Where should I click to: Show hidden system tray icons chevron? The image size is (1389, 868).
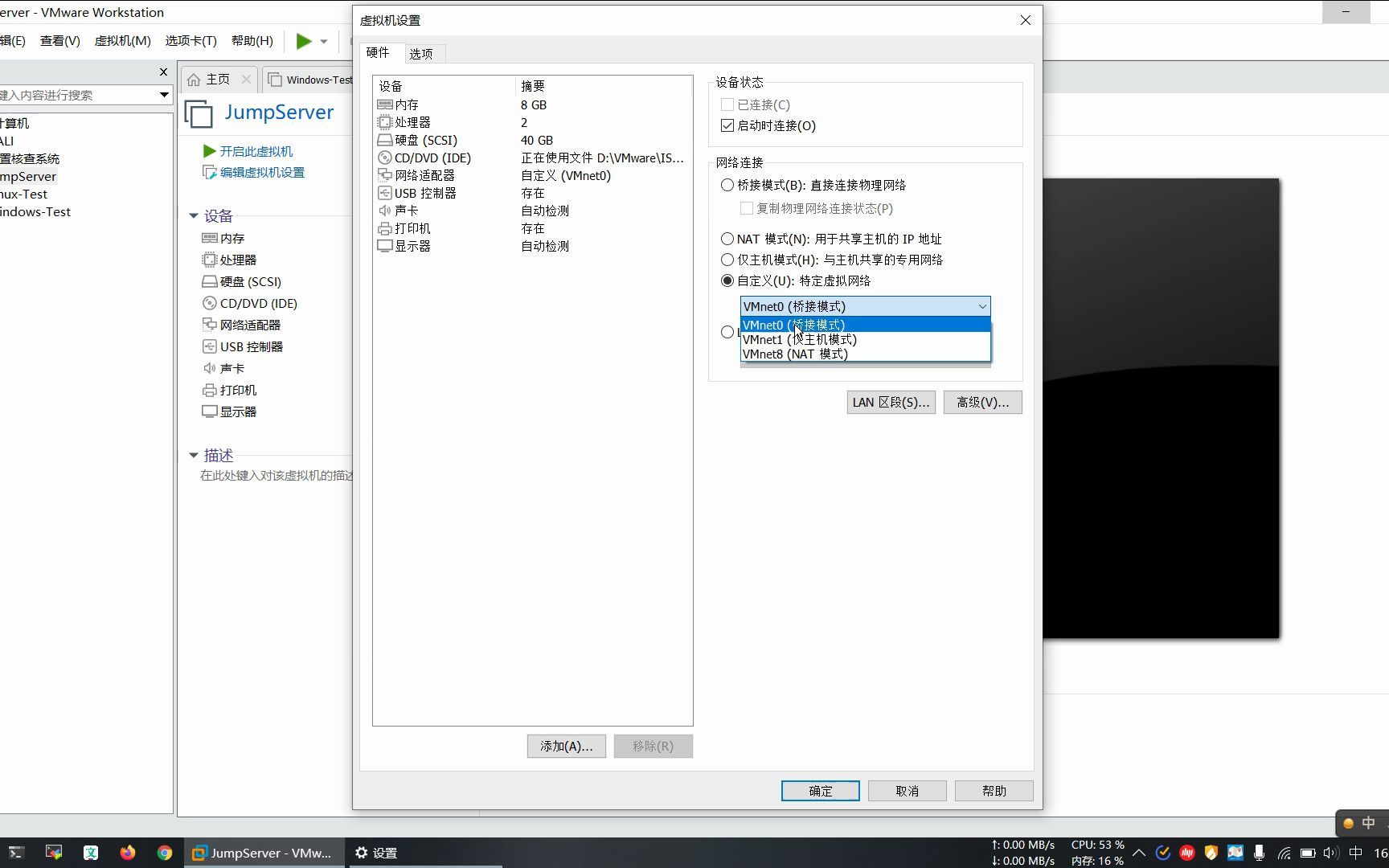[1139, 853]
